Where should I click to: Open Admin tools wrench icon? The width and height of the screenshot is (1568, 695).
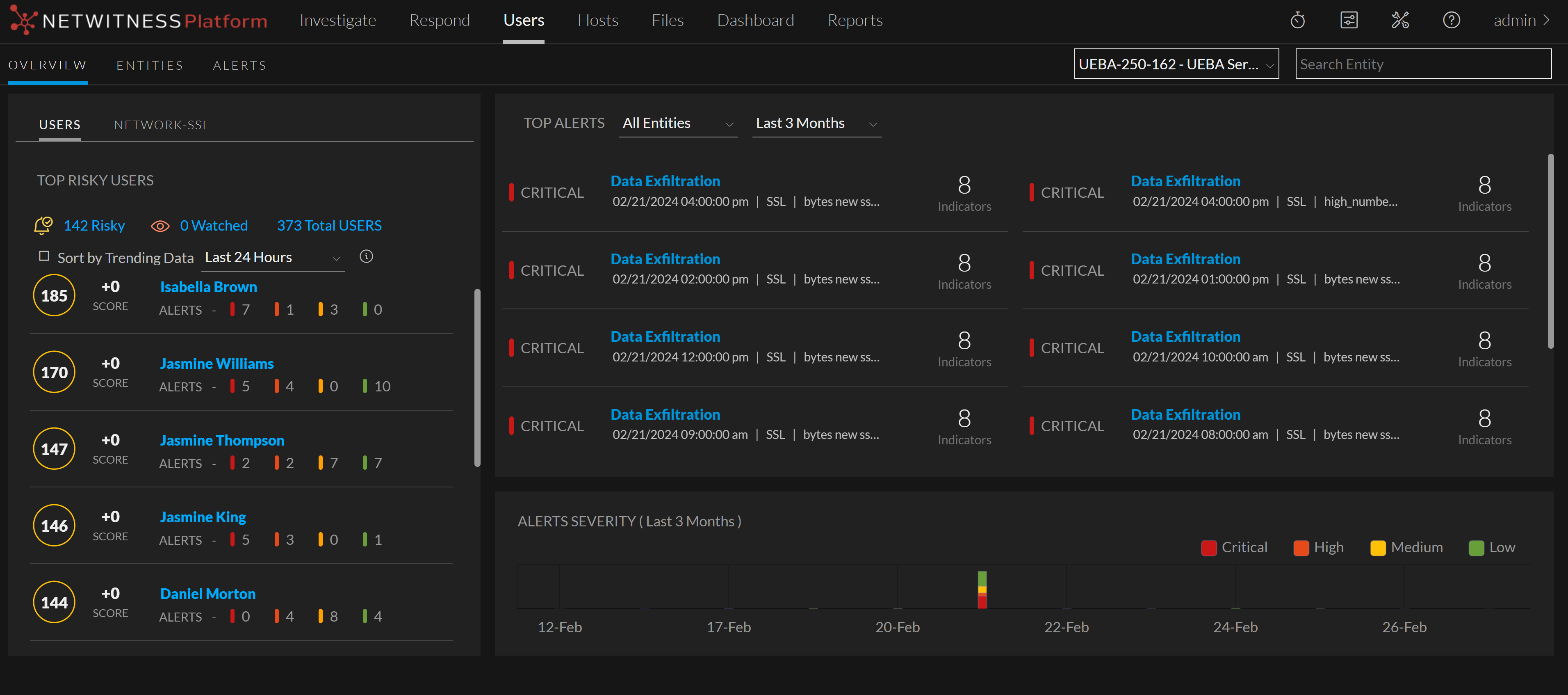click(x=1400, y=20)
